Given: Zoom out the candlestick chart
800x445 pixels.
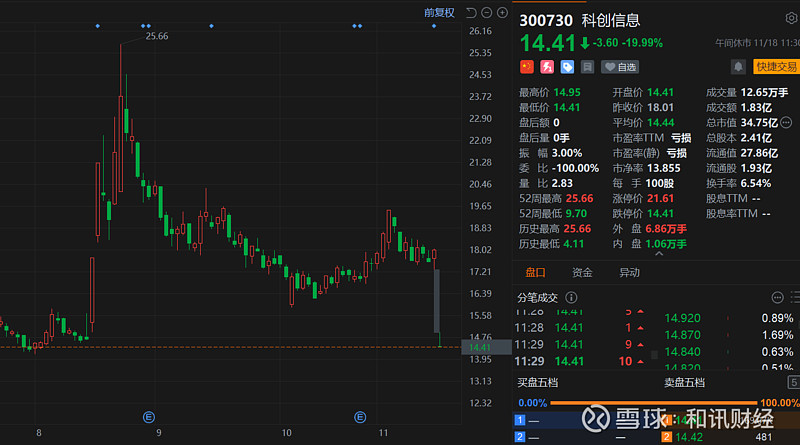Looking at the screenshot, I should [x=485, y=13].
